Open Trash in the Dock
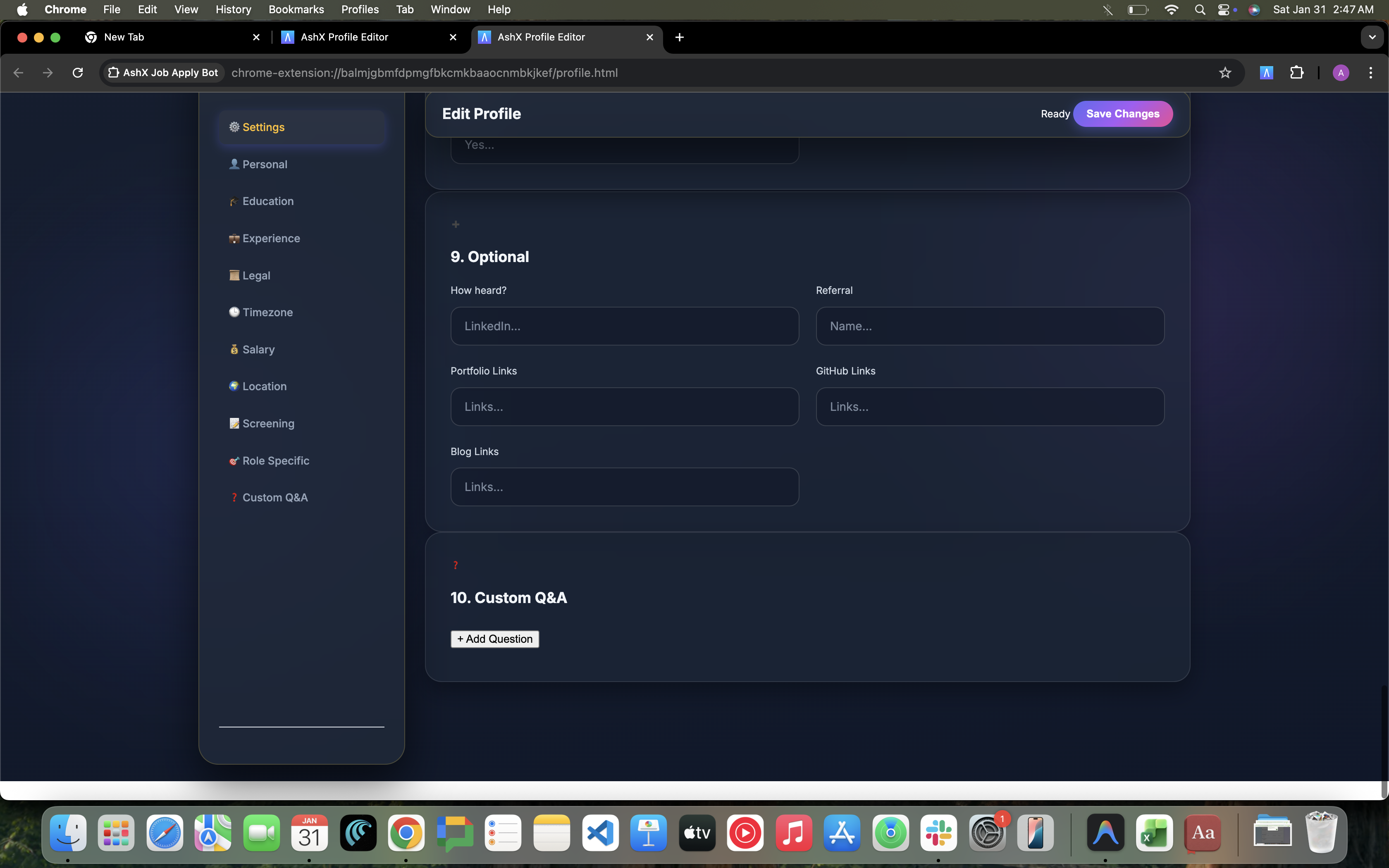1389x868 pixels. pos(1321,833)
